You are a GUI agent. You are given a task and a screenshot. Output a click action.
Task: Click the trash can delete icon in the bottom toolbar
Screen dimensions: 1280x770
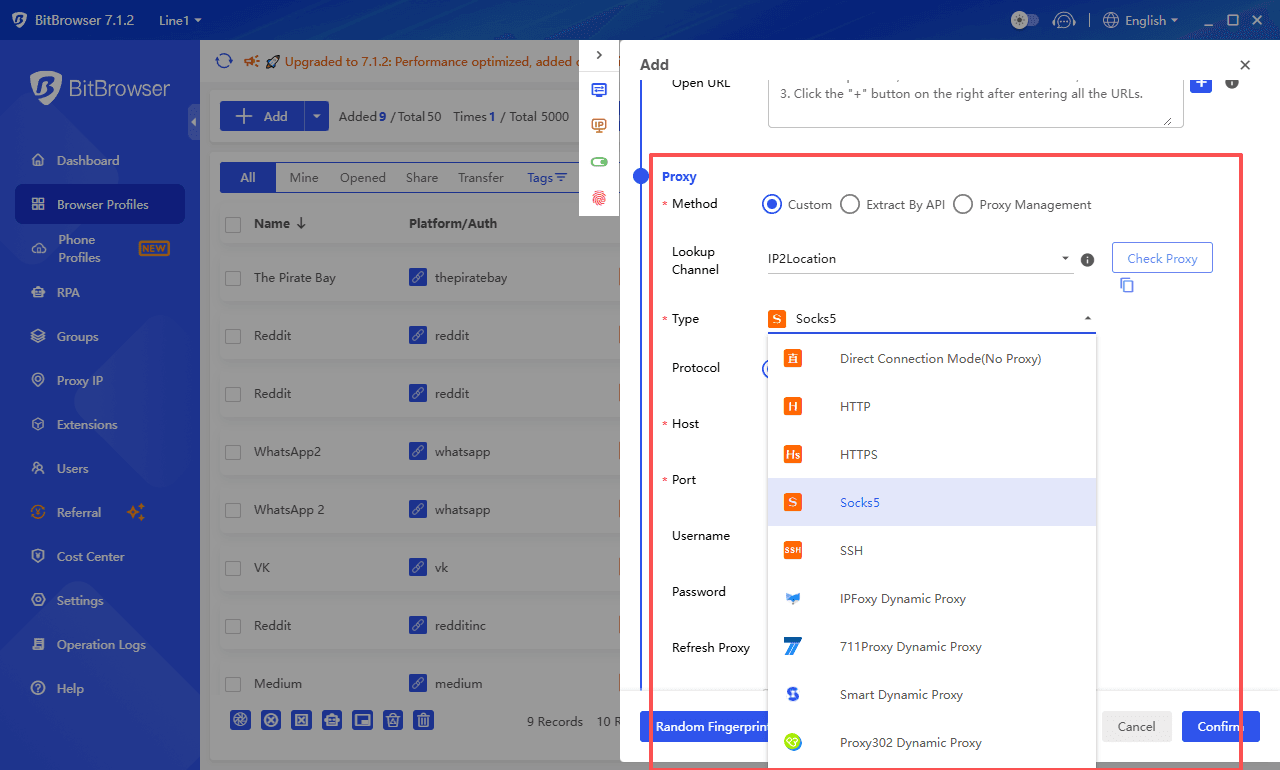tap(424, 719)
